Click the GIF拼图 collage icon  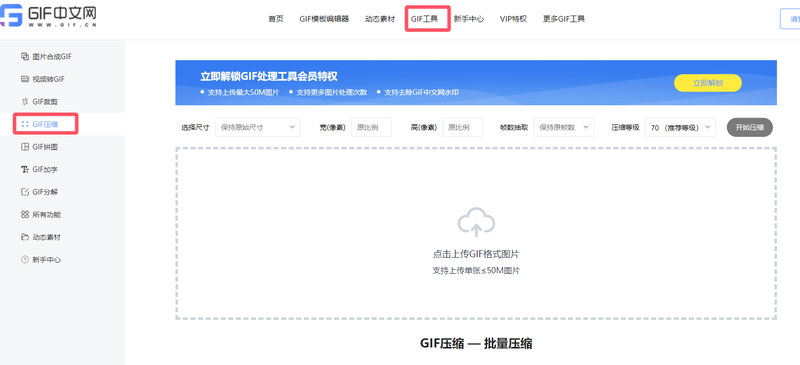[x=24, y=147]
